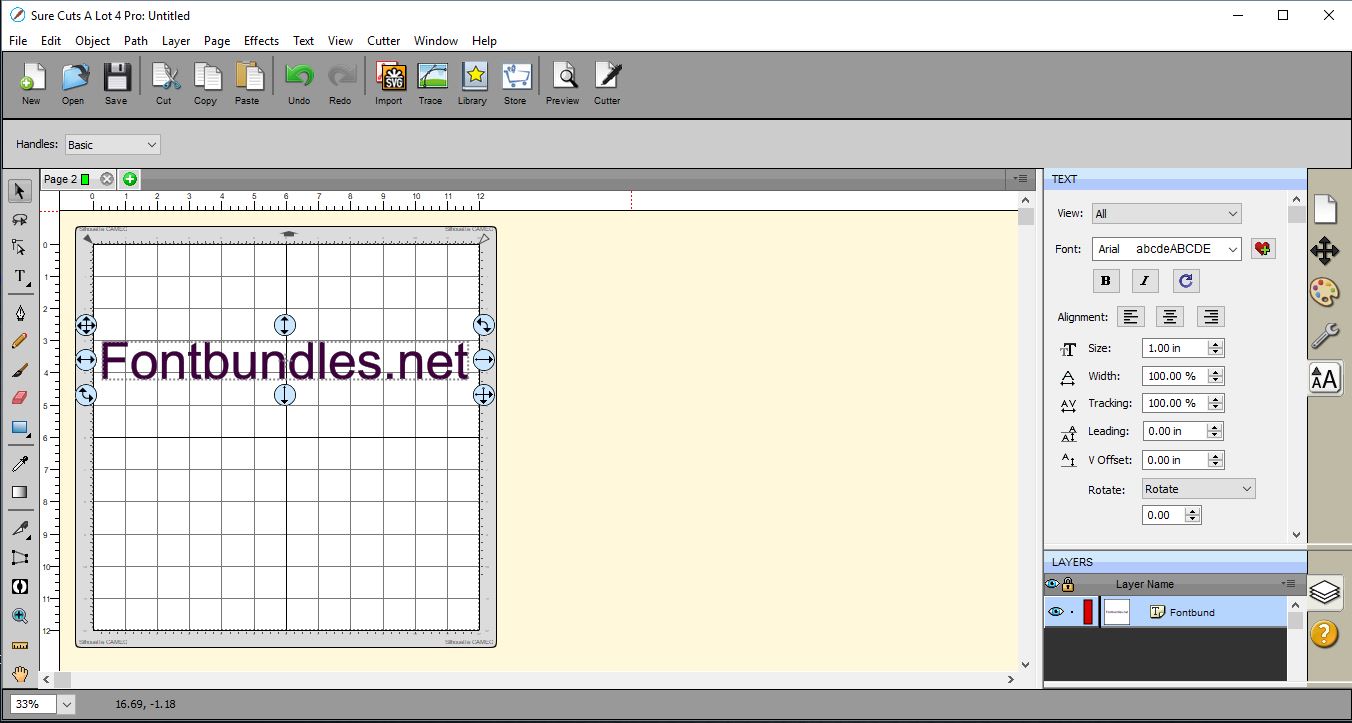Viewport: 1352px width, 723px height.
Task: Align text left
Action: click(x=1131, y=317)
